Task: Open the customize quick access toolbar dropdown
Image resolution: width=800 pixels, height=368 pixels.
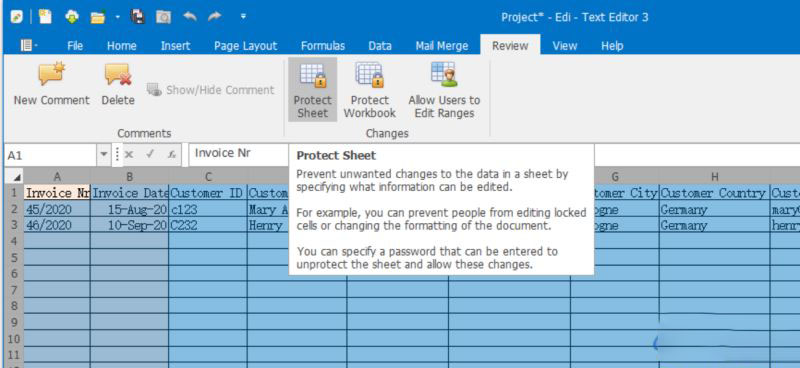Action: pyautogui.click(x=243, y=17)
